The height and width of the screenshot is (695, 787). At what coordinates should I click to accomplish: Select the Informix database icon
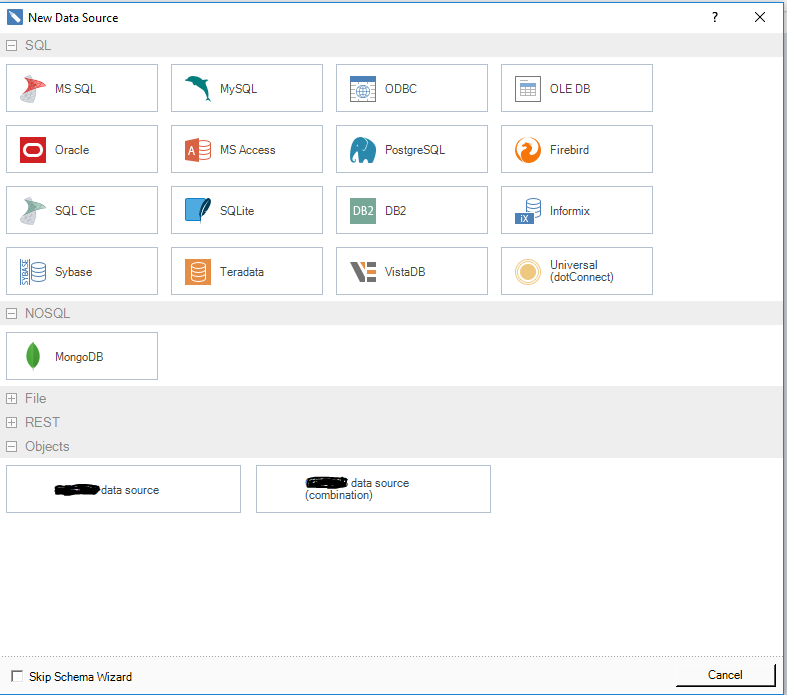[528, 211]
